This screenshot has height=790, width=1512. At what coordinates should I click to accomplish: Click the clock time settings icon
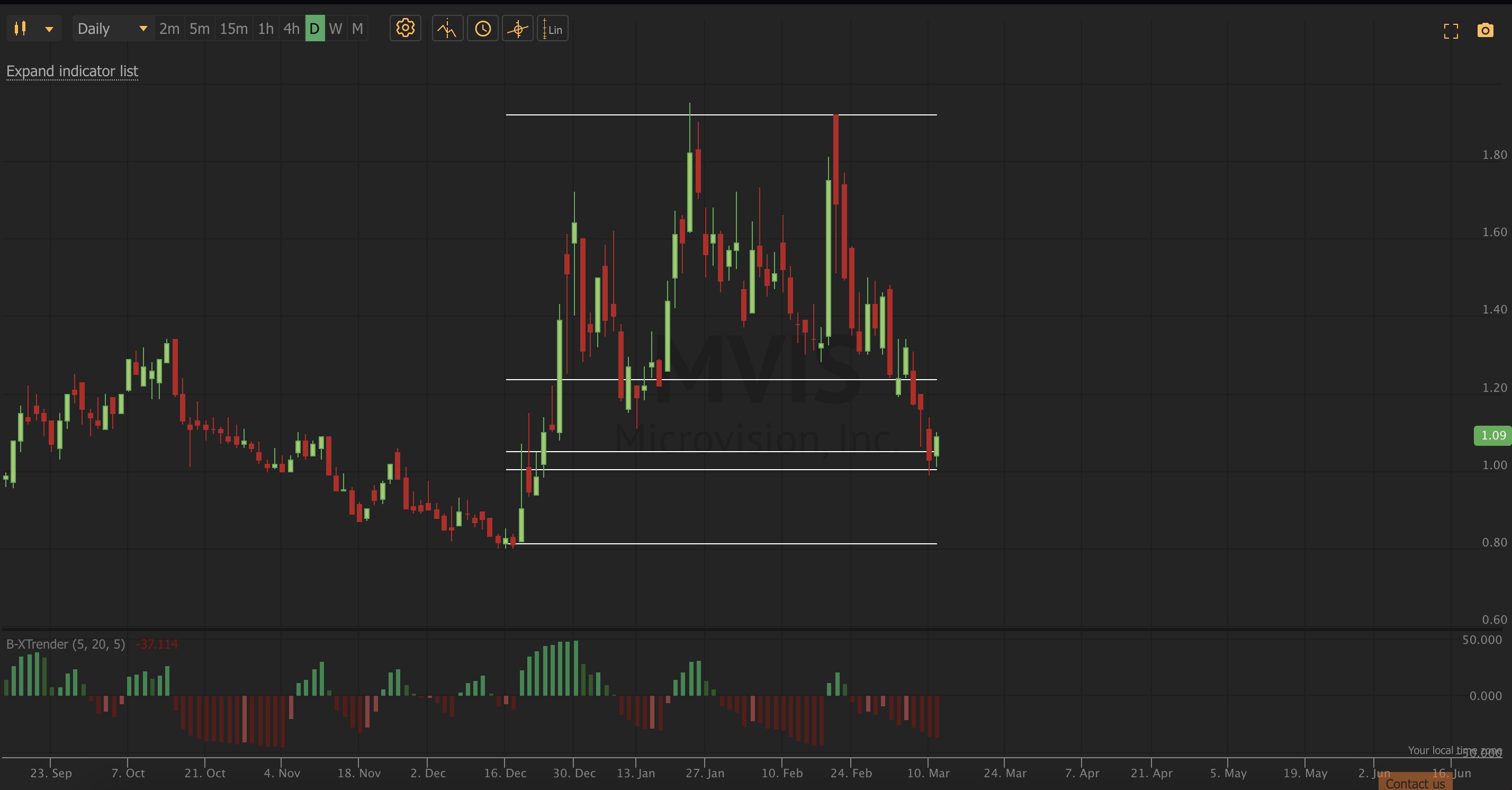click(482, 28)
